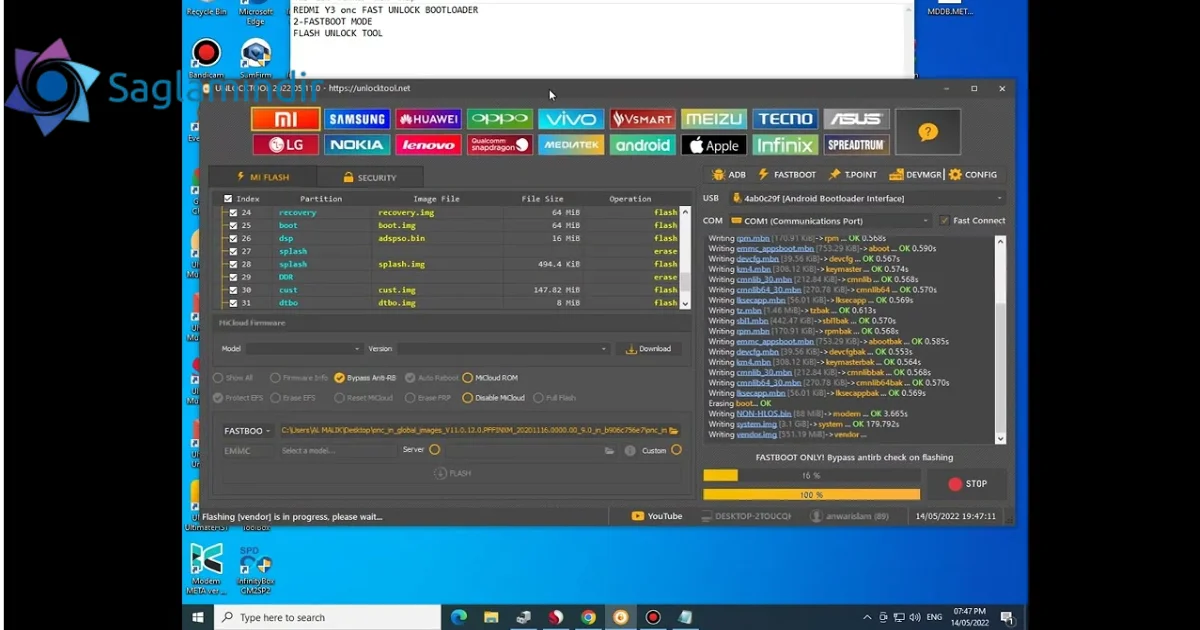Click the STOP button
Image resolution: width=1200 pixels, height=630 pixels.
click(967, 484)
